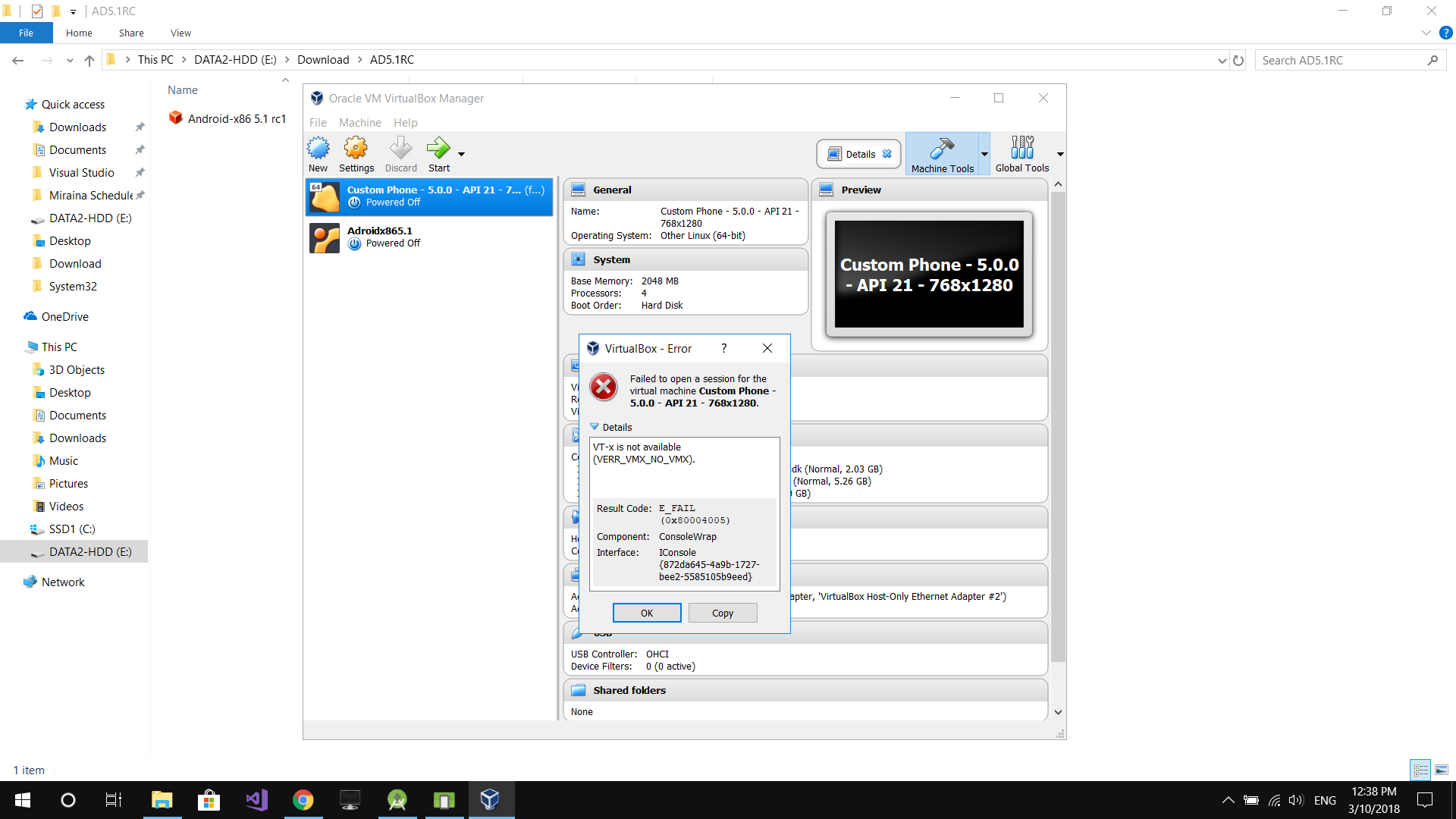1456x819 pixels.
Task: Open Visual Studio from the taskbar
Action: 256,800
